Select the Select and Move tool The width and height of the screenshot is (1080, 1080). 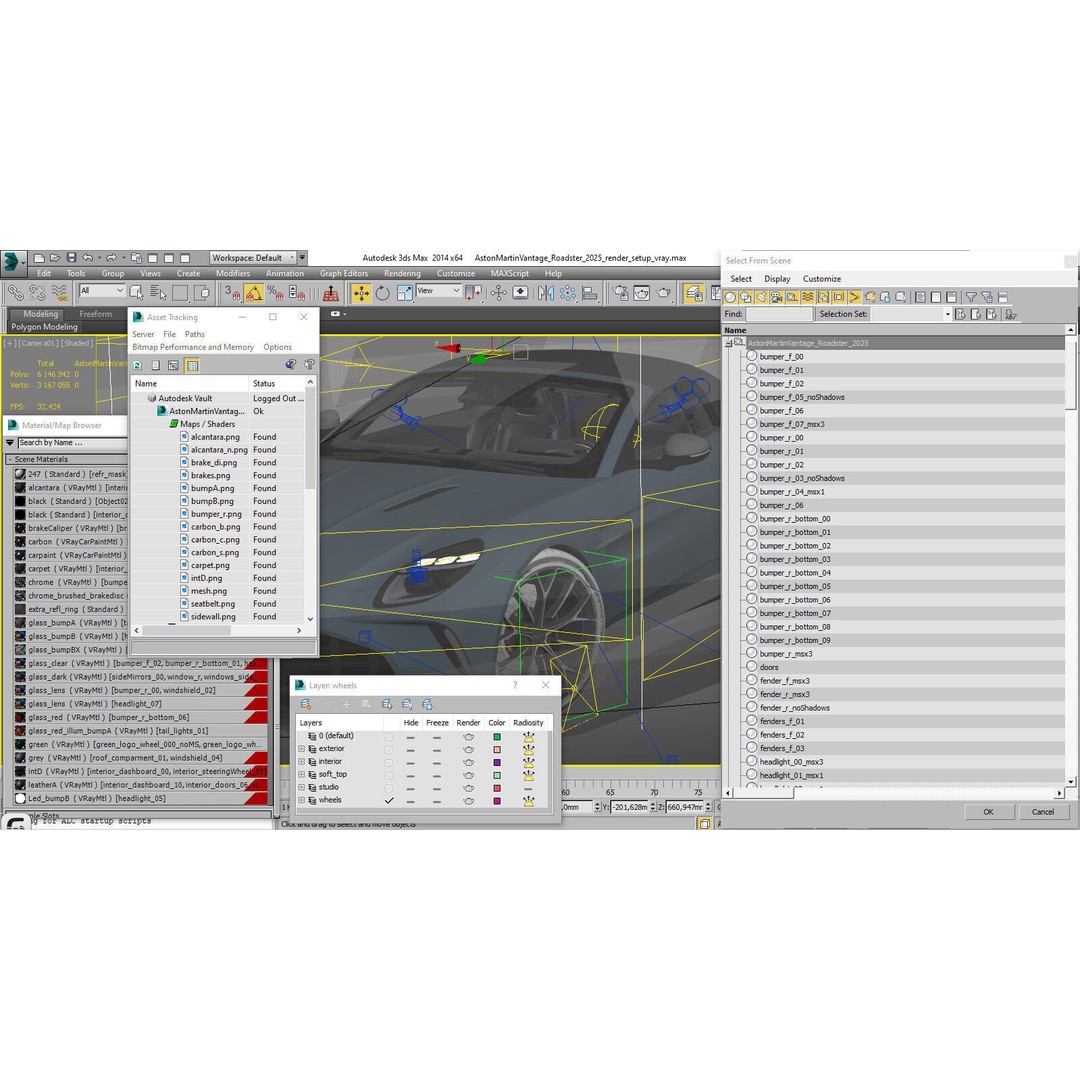pos(361,293)
